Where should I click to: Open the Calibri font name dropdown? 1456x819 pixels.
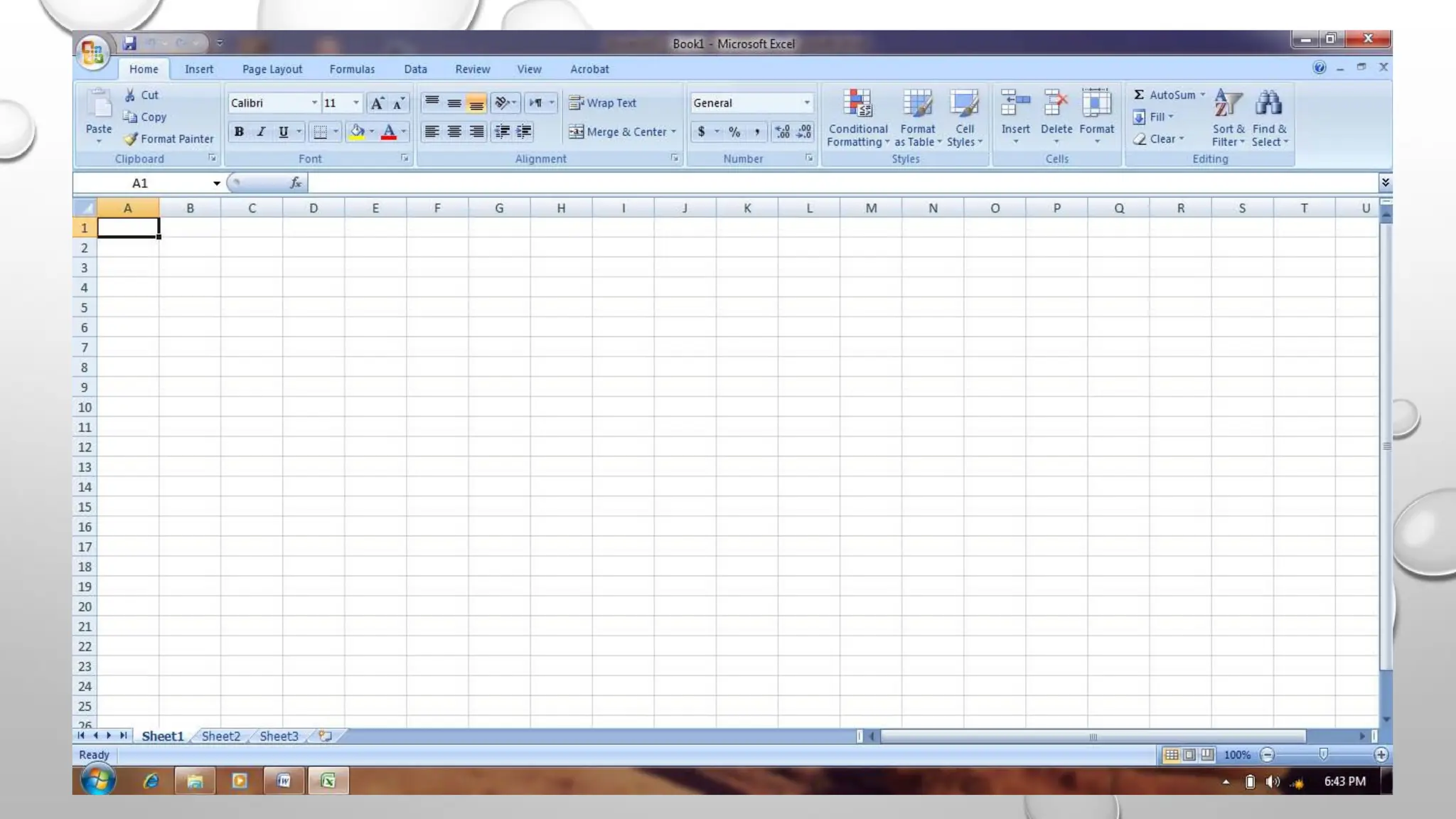coord(314,103)
